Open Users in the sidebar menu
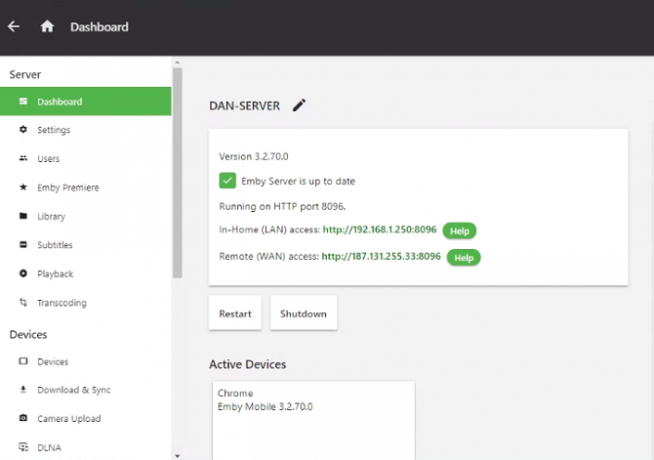Viewport: 654px width, 460px height. click(86, 158)
